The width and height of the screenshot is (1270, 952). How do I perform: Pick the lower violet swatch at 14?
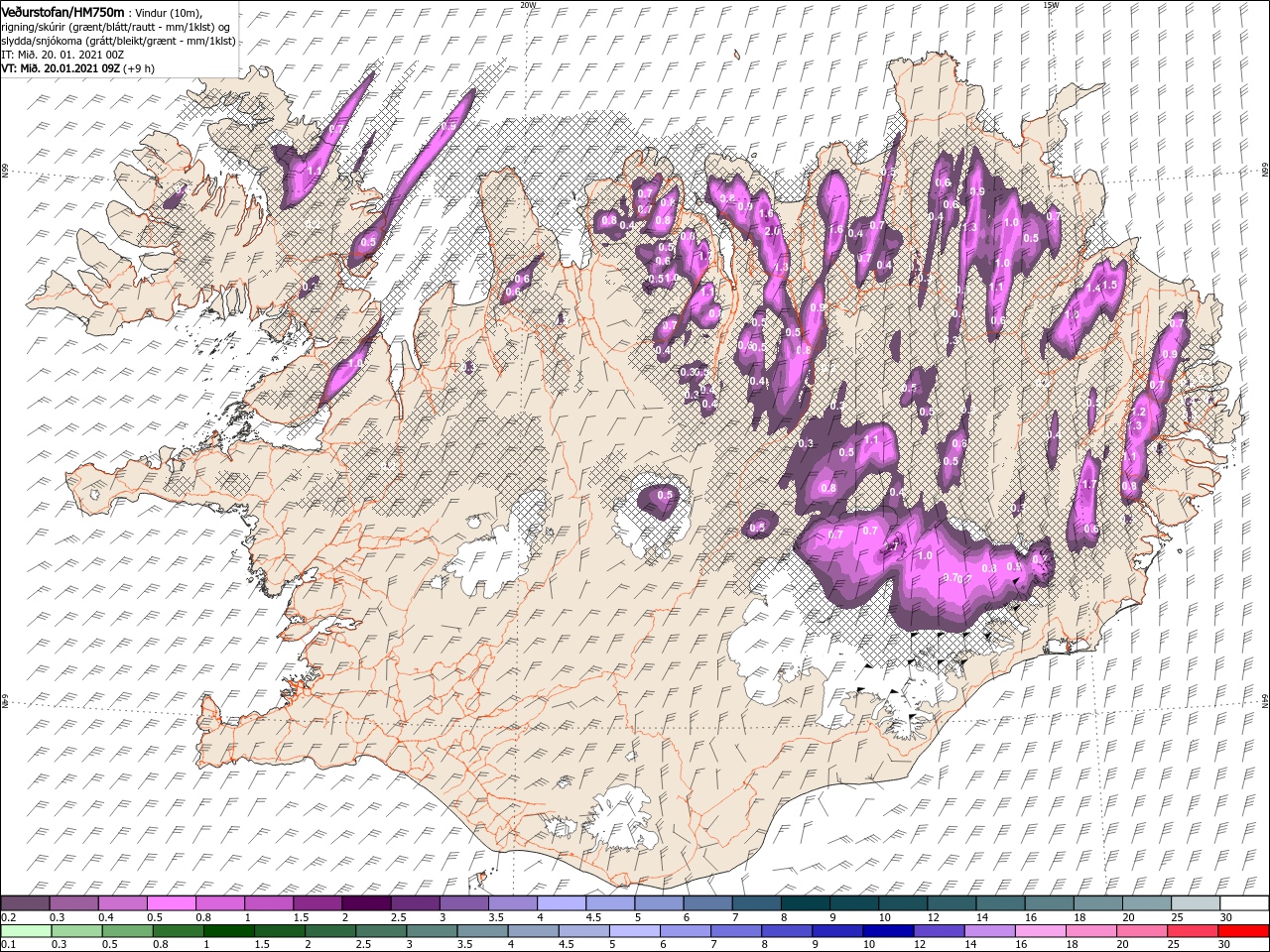[x=988, y=931]
